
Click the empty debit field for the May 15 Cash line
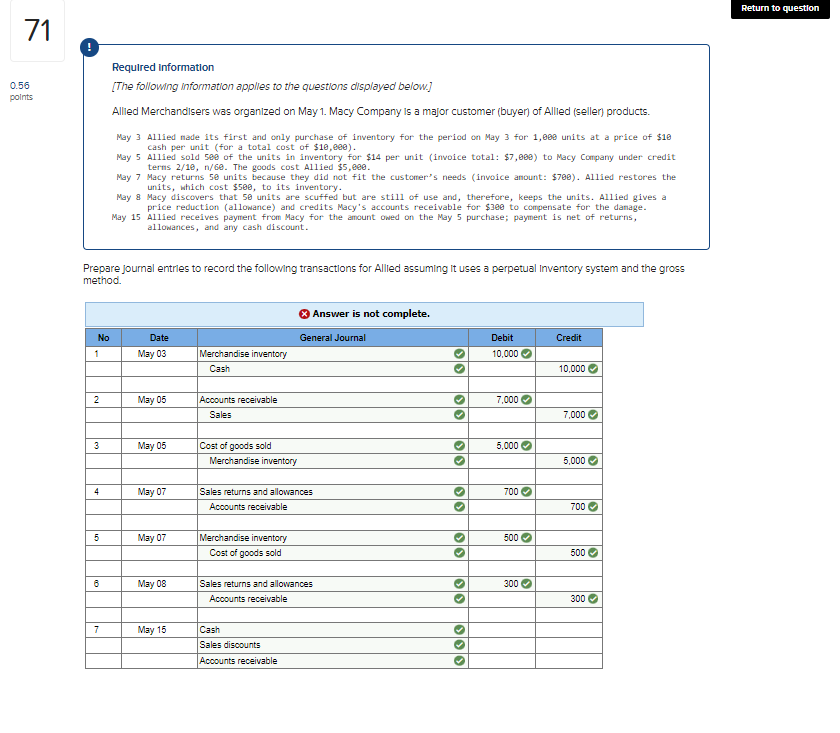click(x=501, y=629)
